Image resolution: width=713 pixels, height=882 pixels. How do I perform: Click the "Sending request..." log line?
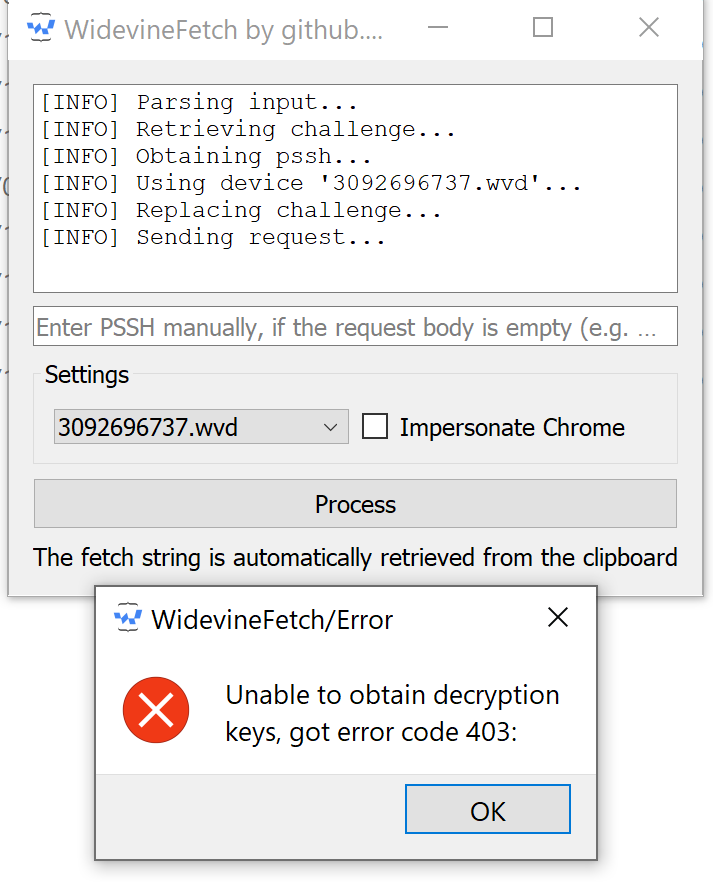coord(212,238)
